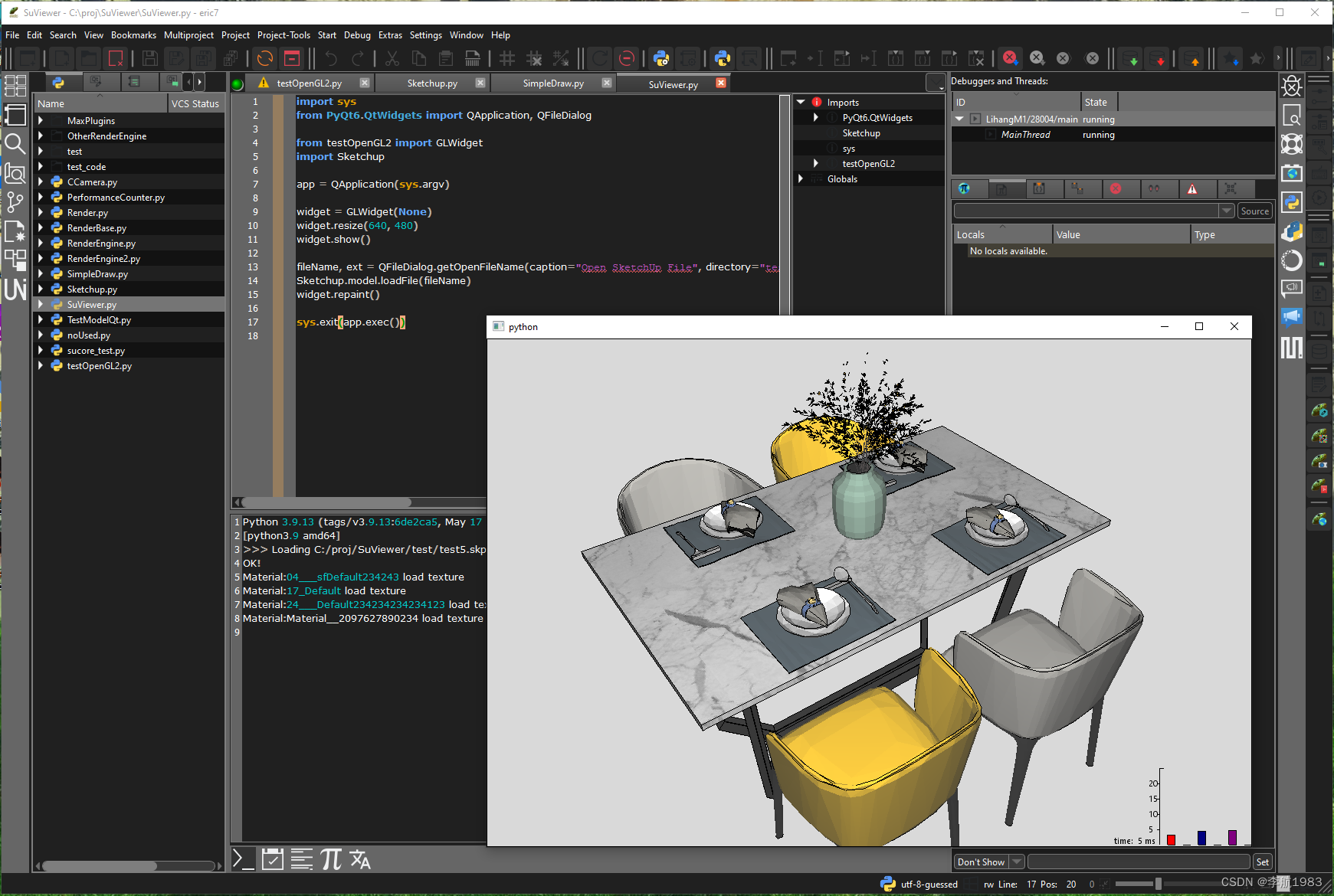
Task: Open the UI forms sidebar icon
Action: click(15, 289)
